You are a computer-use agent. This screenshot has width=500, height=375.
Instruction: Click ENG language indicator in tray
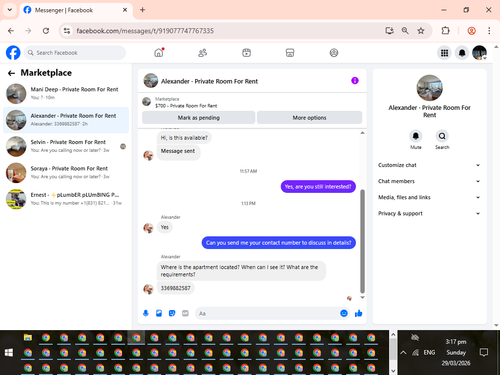[429, 352]
